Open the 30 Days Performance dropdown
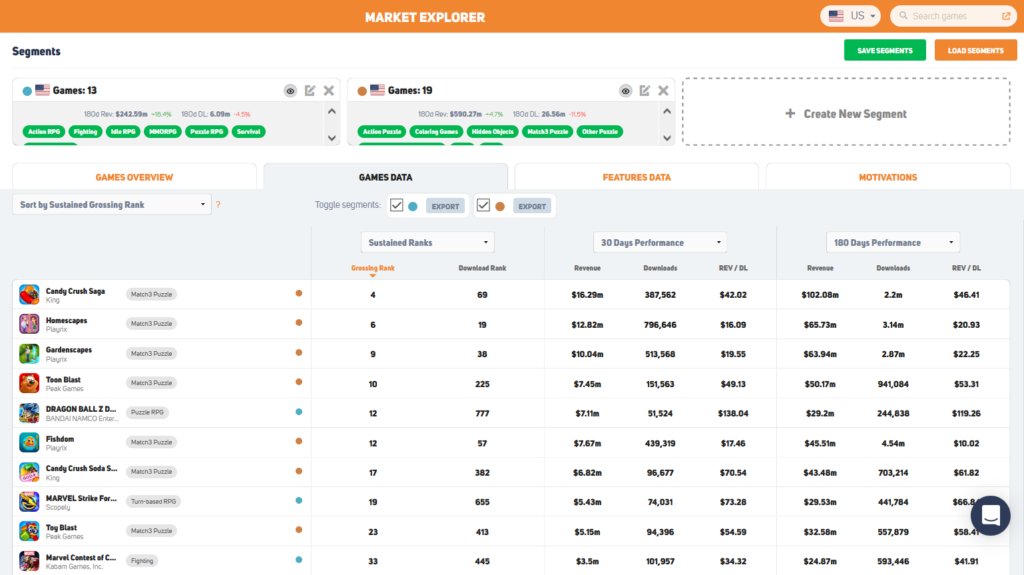This screenshot has width=1024, height=575. (x=660, y=242)
